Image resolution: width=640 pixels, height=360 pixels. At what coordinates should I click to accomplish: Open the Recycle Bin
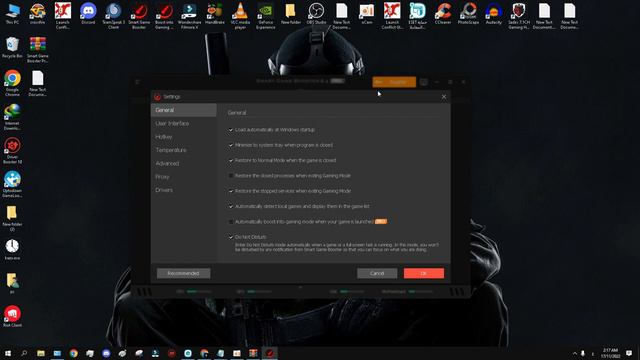click(x=12, y=47)
